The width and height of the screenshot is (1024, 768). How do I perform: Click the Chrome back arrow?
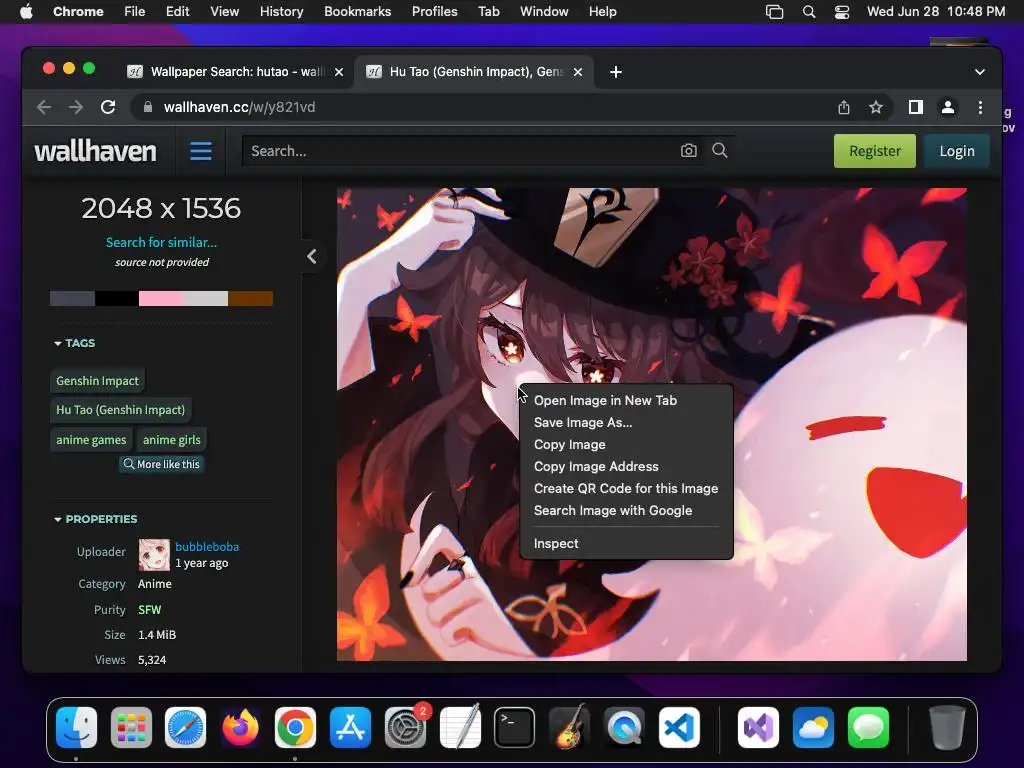[x=44, y=107]
